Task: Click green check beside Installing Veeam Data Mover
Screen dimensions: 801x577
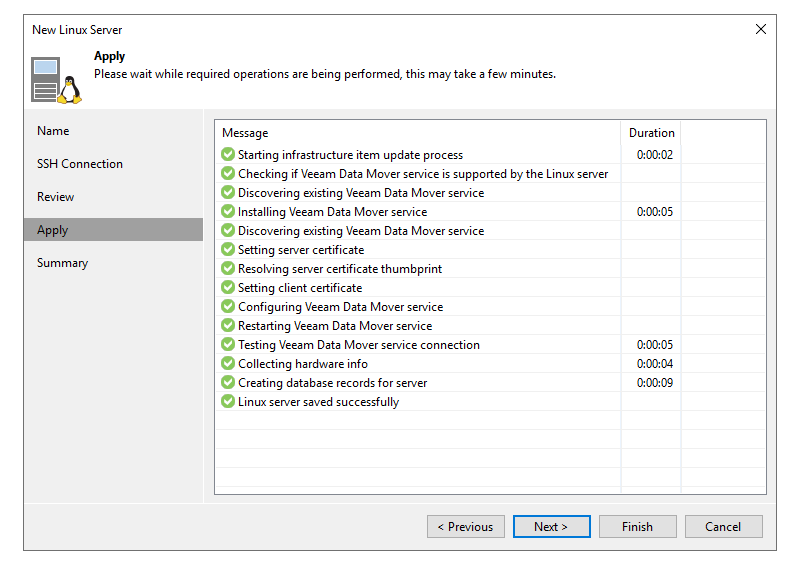Action: pos(228,212)
